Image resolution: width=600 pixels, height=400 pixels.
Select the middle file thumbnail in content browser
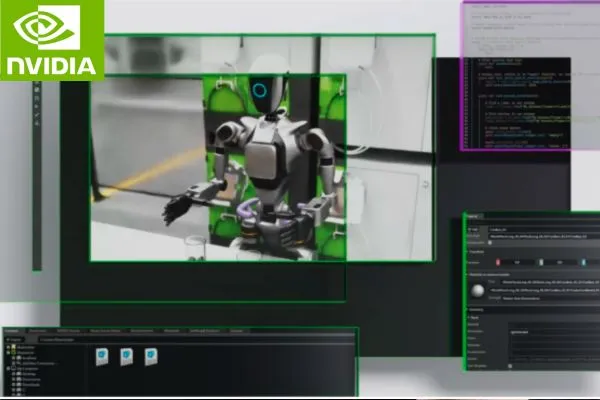pyautogui.click(x=126, y=357)
